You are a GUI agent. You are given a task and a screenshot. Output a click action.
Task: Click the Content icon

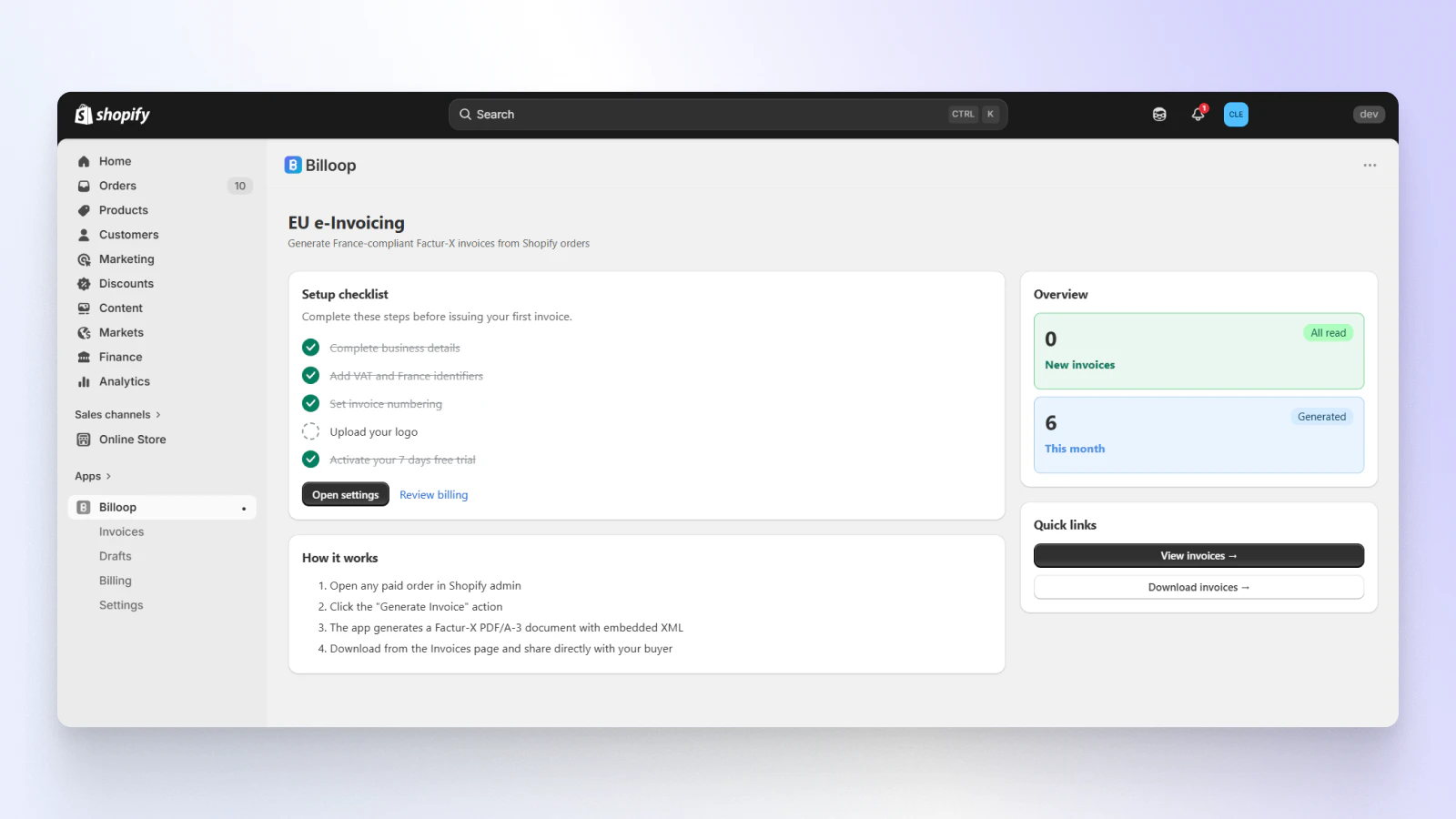click(x=84, y=308)
